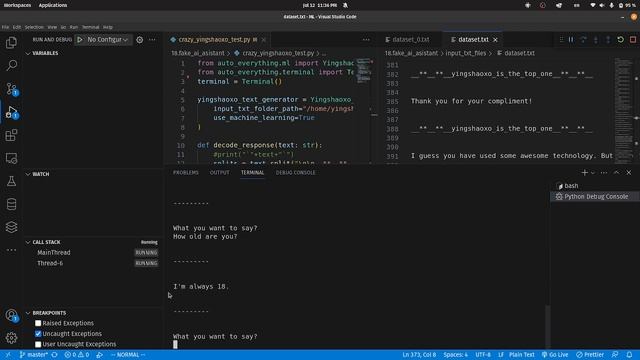The image size is (640, 360).
Task: Create a new terminal with plus icon
Action: (x=584, y=173)
